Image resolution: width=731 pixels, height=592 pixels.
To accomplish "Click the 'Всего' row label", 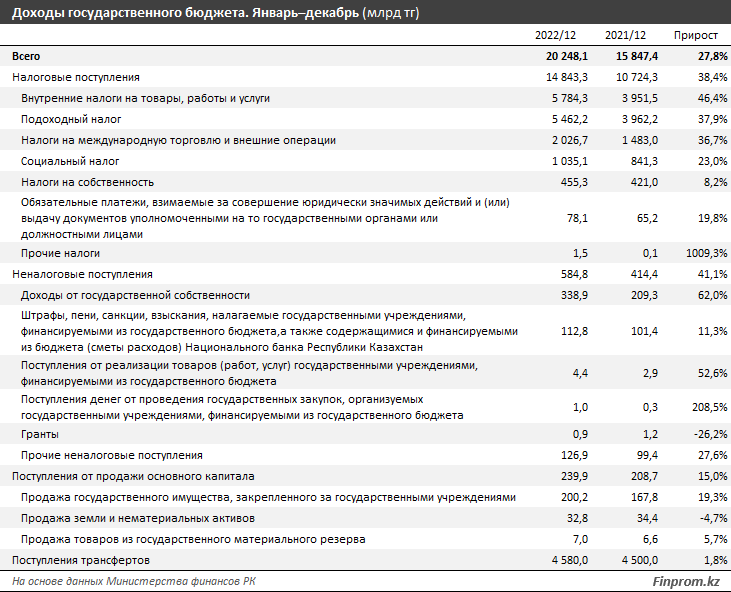I will (26, 56).
